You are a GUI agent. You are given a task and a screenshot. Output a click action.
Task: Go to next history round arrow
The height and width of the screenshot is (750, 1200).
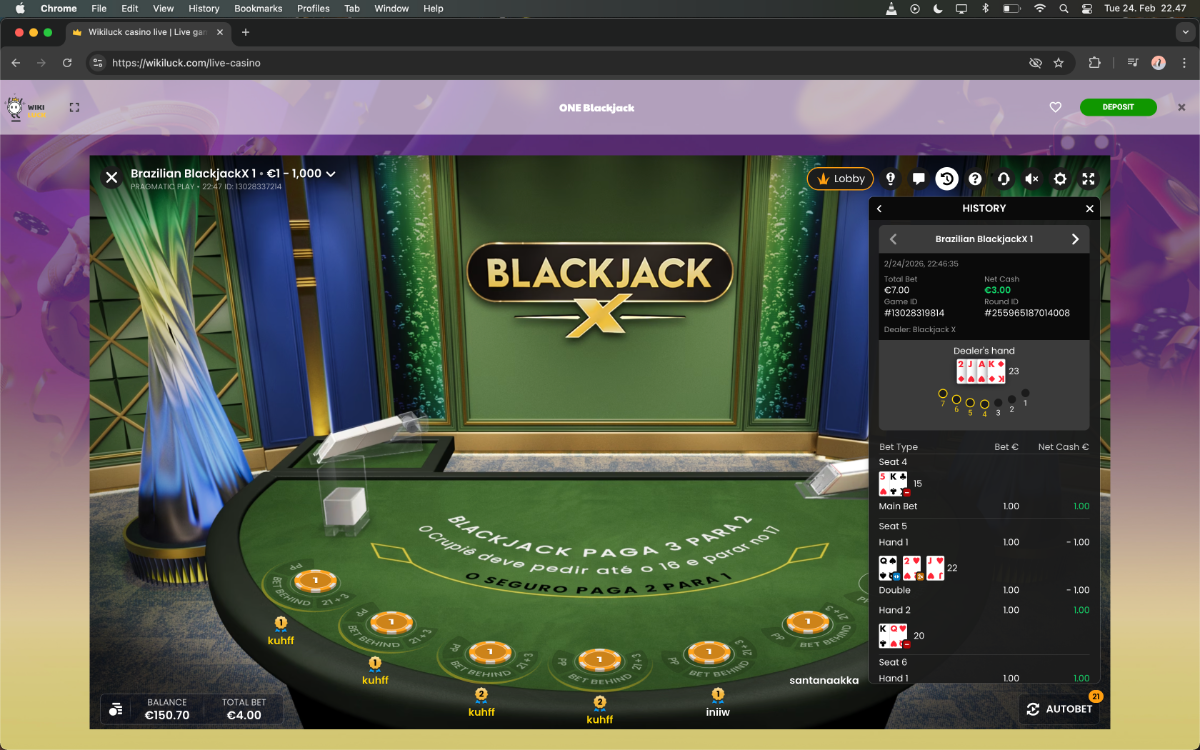1075,239
